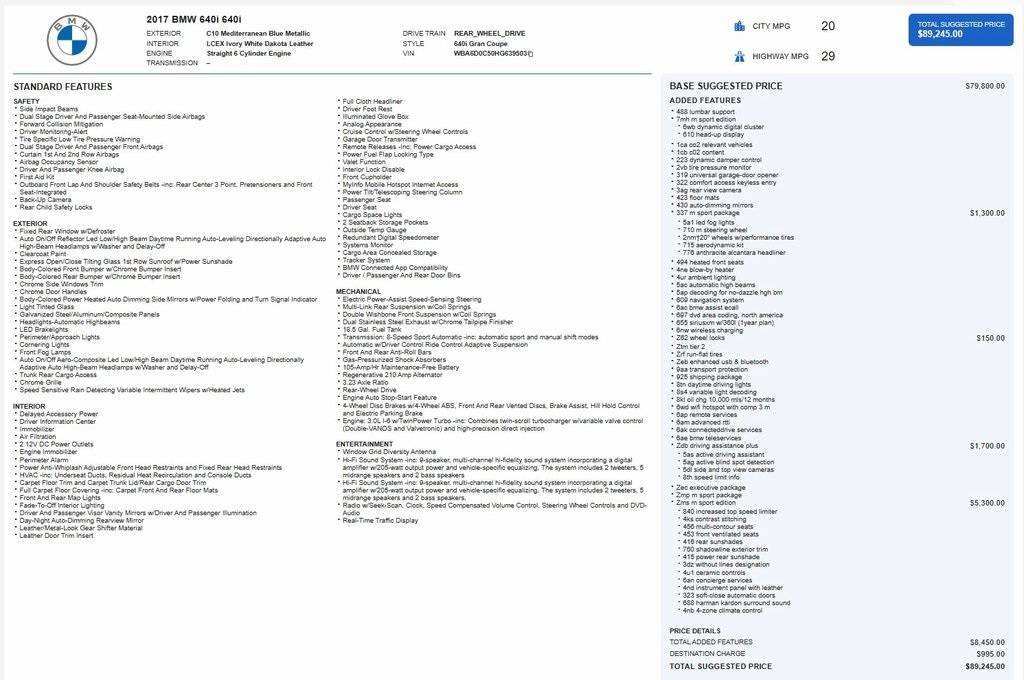1024x680 pixels.
Task: Click the '$1,700.00' price
Action: 987,446
